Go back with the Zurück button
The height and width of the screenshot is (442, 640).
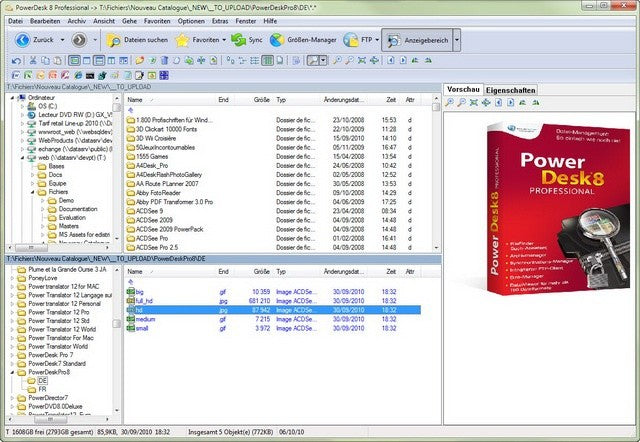coord(34,40)
